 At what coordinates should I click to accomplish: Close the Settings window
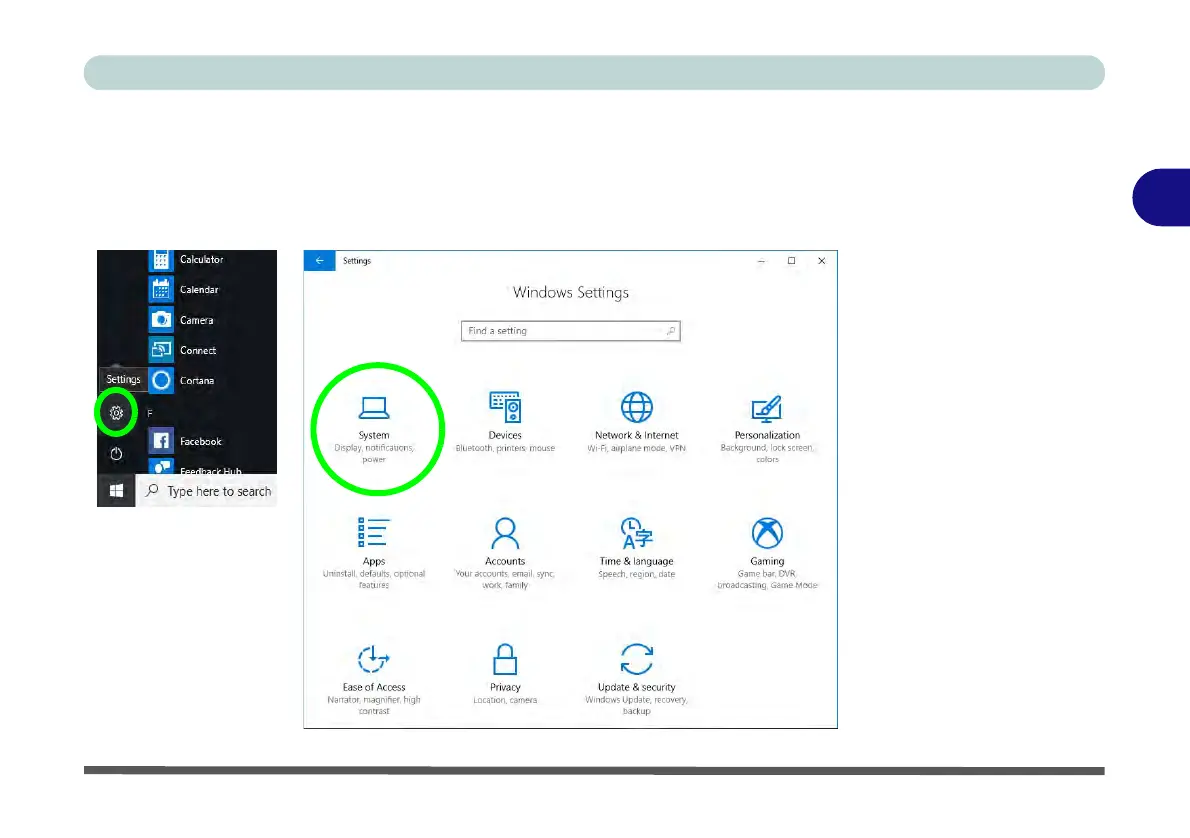click(821, 260)
